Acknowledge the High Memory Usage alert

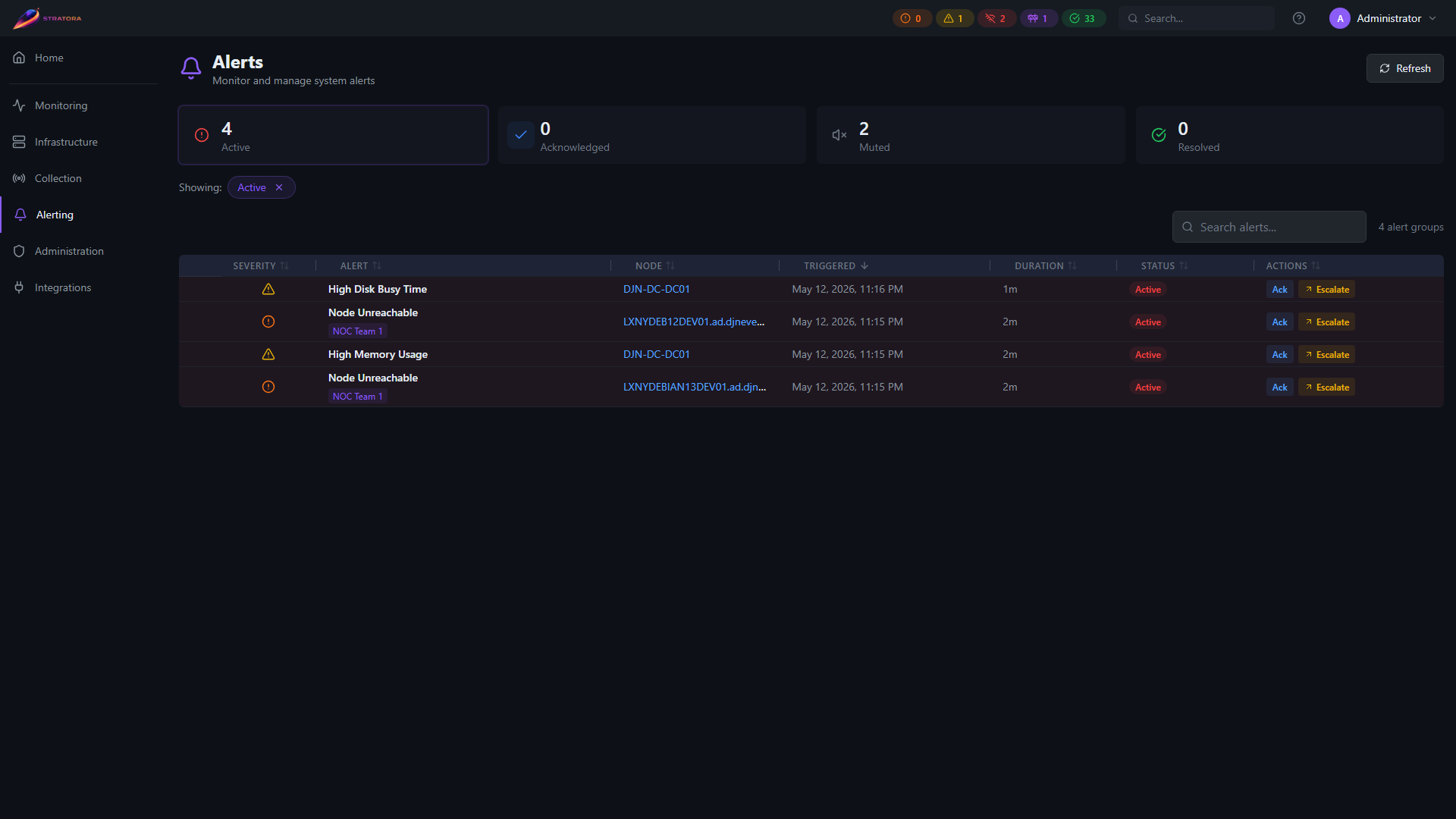[x=1279, y=354]
